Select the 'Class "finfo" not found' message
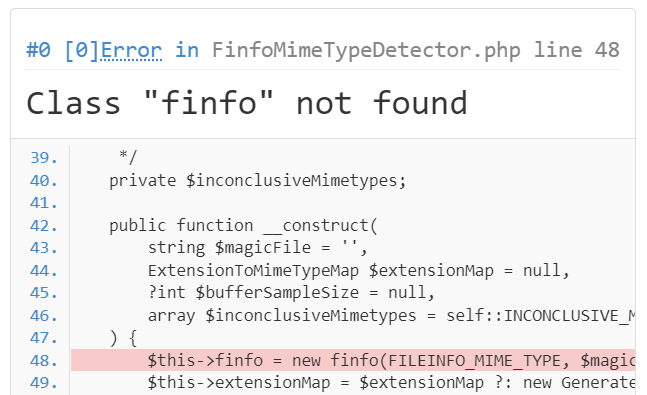Image resolution: width=647 pixels, height=395 pixels. click(x=247, y=103)
